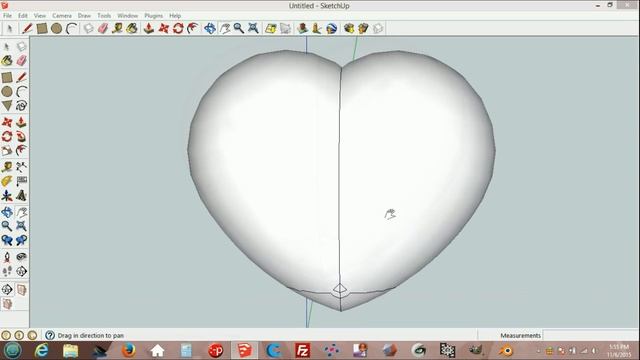Activate the Axes tool
Screen dimensions: 640x360
[x=7, y=196]
